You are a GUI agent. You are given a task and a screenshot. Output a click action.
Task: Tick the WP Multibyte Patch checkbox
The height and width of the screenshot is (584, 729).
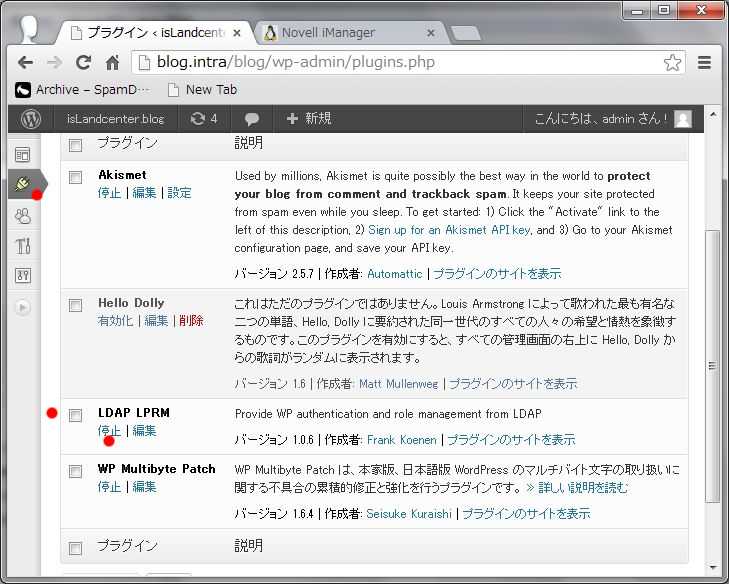point(75,471)
